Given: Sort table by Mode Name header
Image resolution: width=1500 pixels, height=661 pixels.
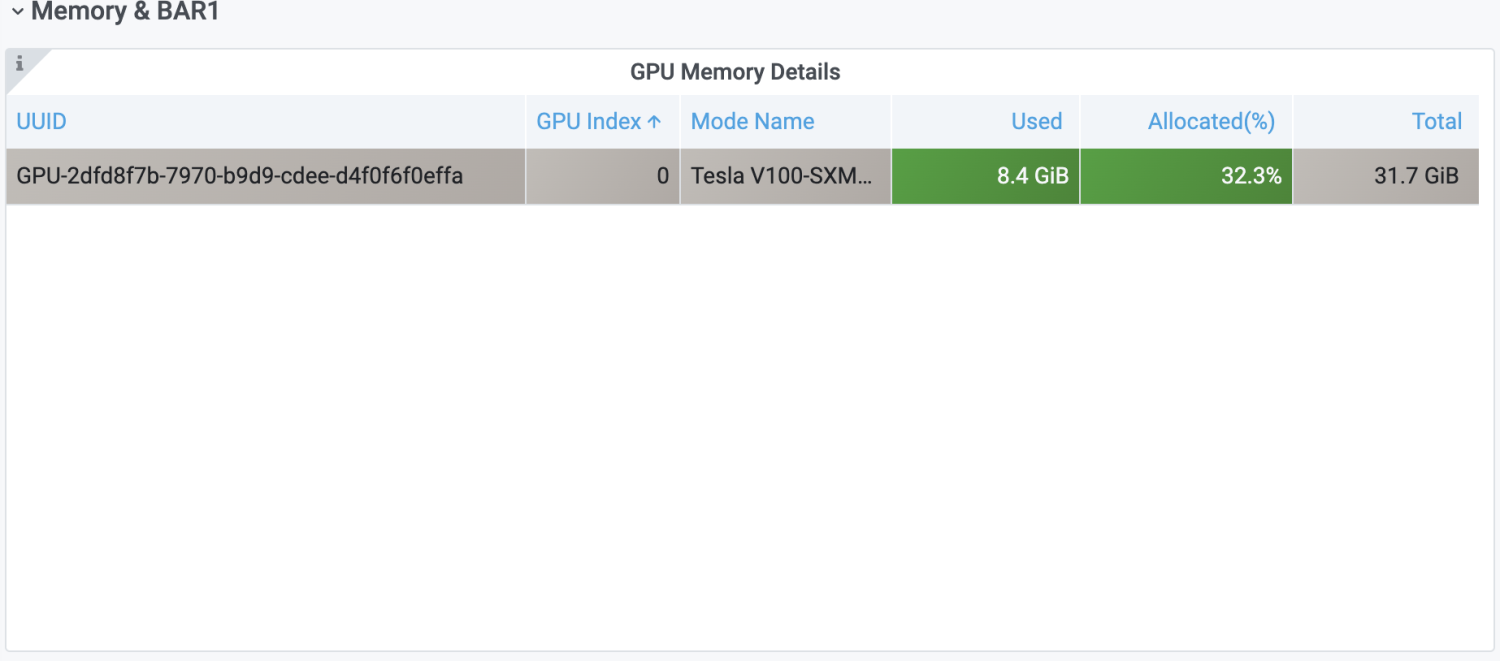Looking at the screenshot, I should tap(752, 121).
